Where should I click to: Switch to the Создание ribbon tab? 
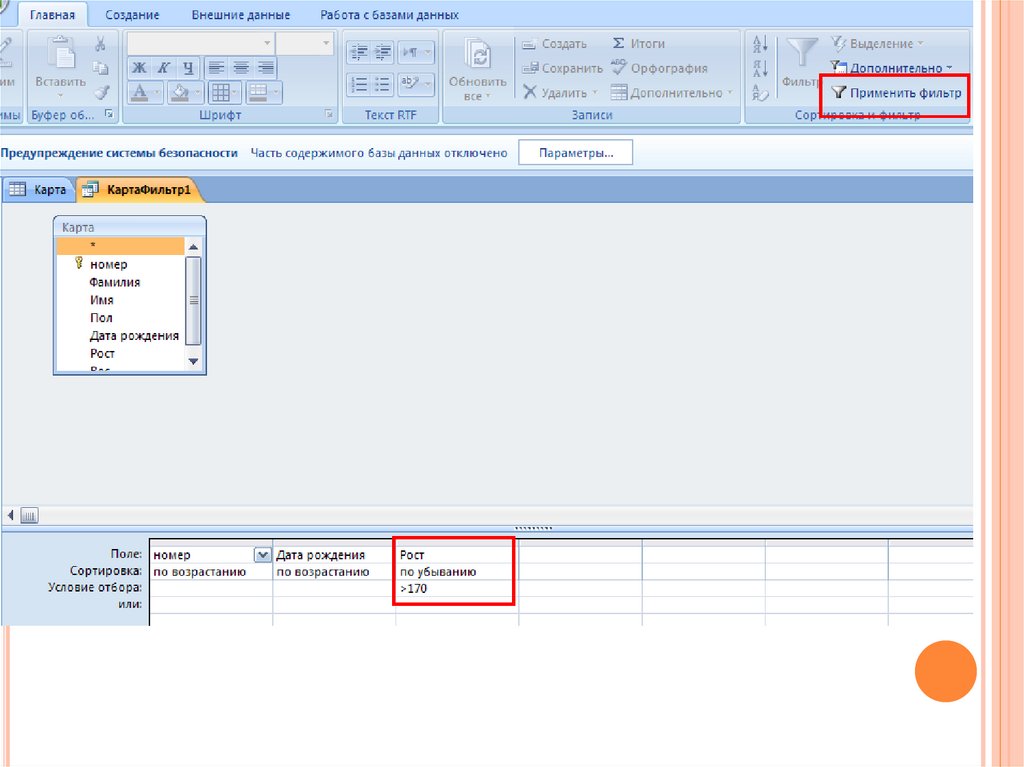tap(132, 15)
